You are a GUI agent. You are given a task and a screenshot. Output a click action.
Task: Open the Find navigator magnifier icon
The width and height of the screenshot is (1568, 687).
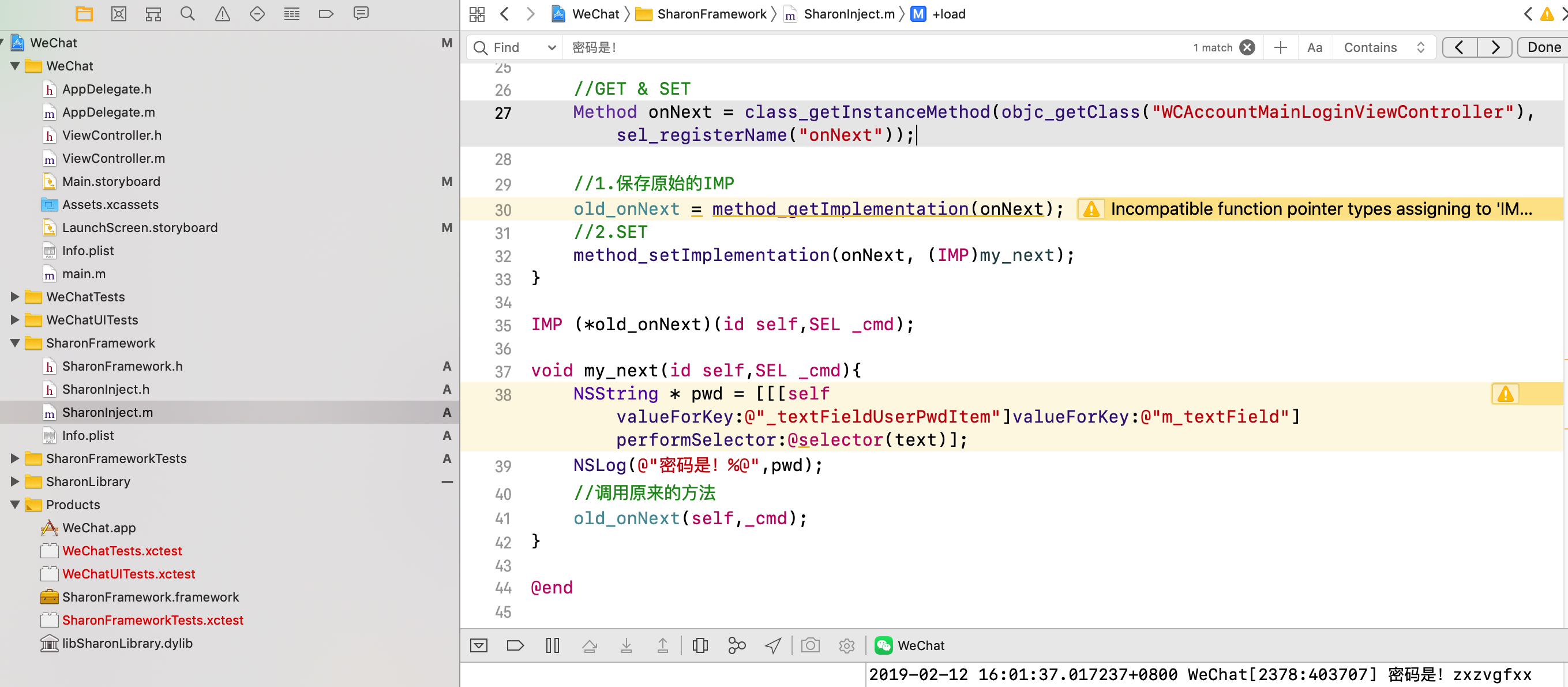pos(187,14)
